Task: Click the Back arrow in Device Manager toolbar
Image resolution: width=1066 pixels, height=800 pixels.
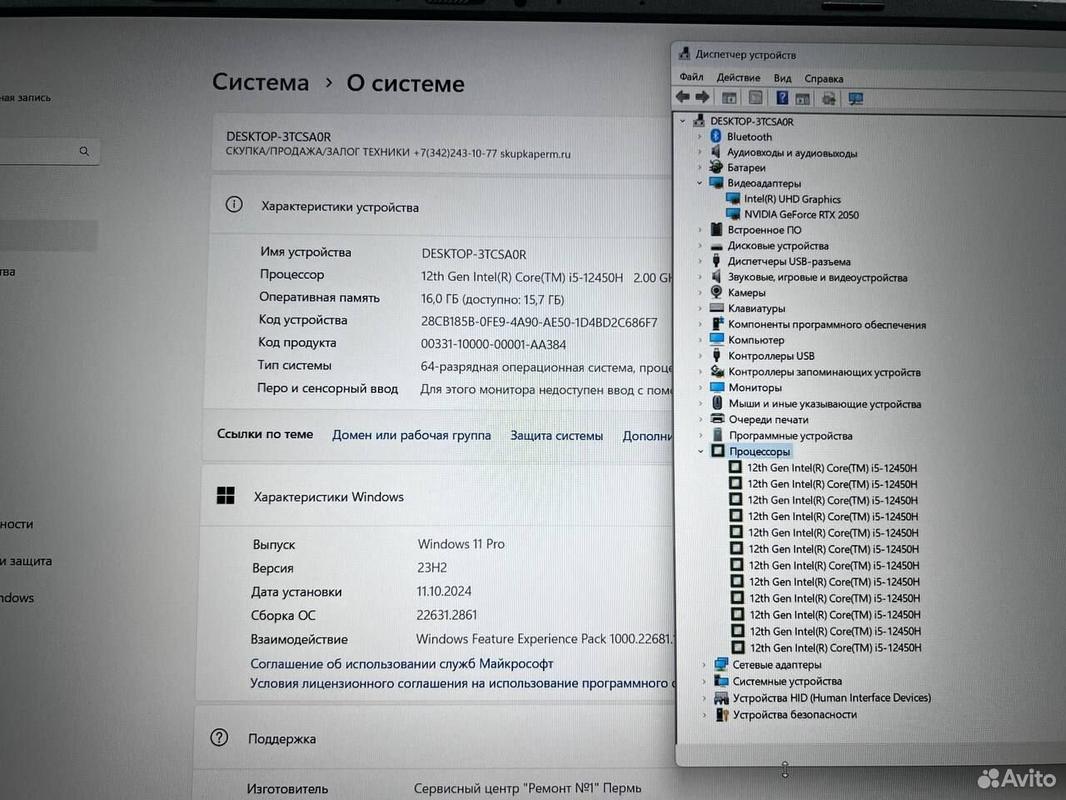Action: [x=683, y=97]
